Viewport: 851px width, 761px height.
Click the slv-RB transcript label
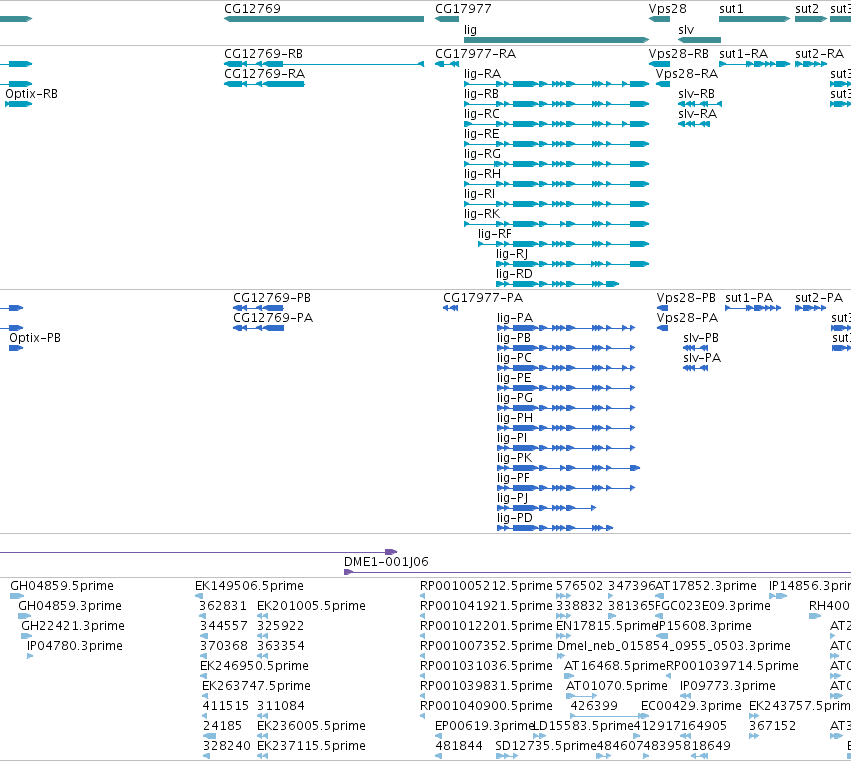tap(696, 94)
